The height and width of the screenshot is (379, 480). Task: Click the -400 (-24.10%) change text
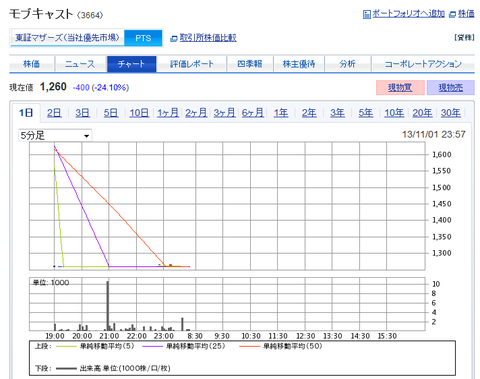[x=101, y=88]
